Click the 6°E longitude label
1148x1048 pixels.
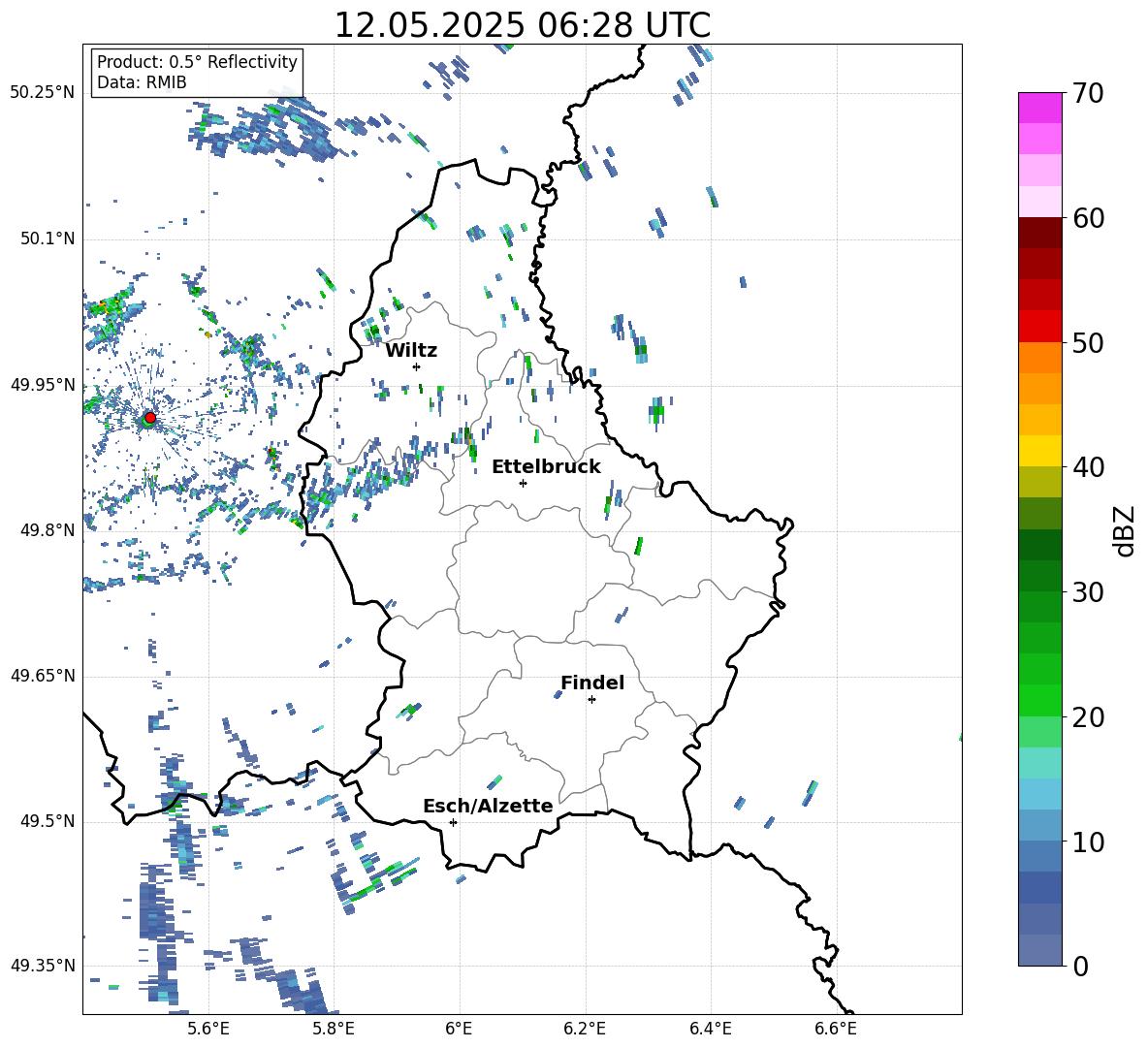click(459, 1029)
